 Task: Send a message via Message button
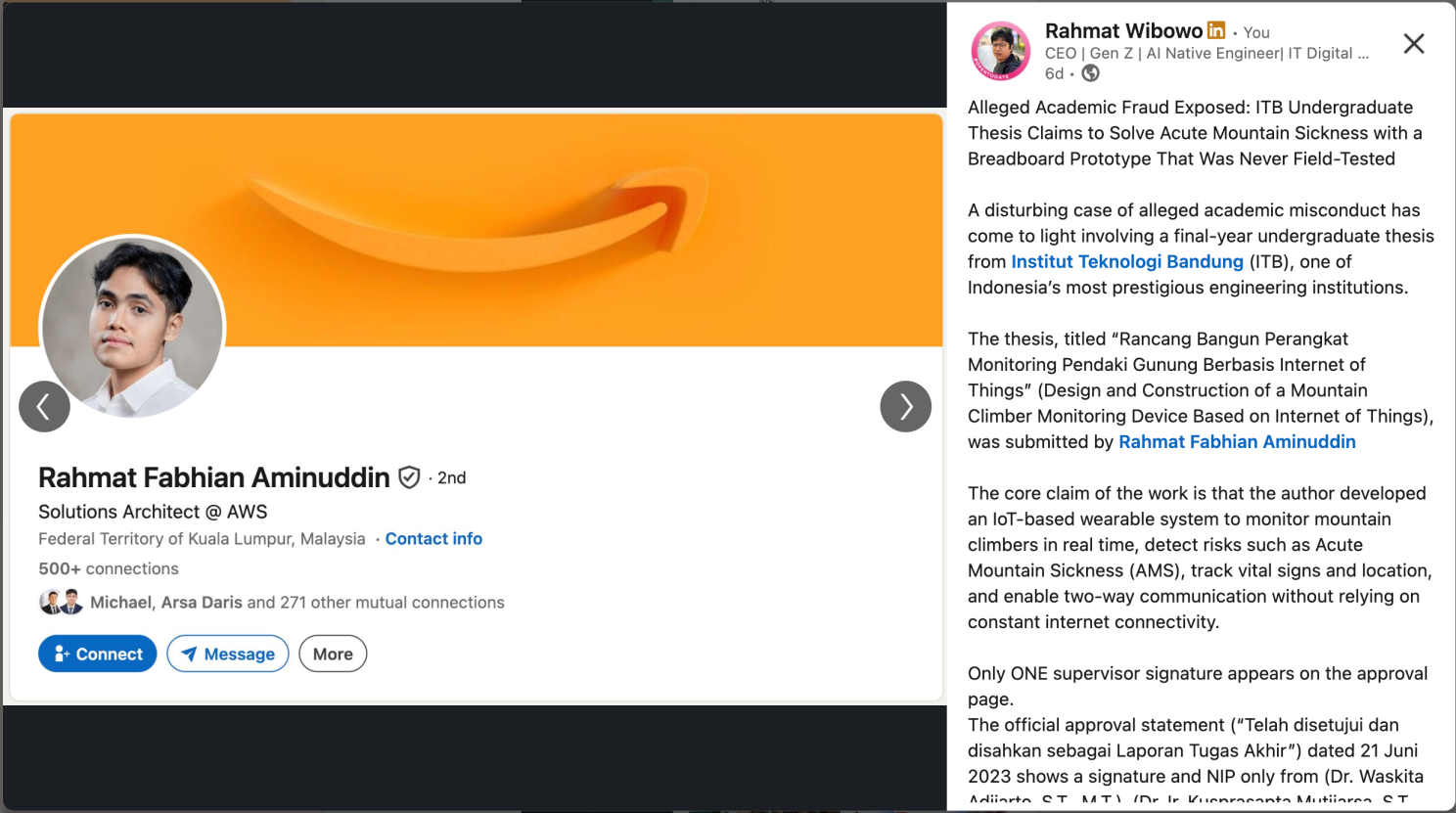coord(228,654)
